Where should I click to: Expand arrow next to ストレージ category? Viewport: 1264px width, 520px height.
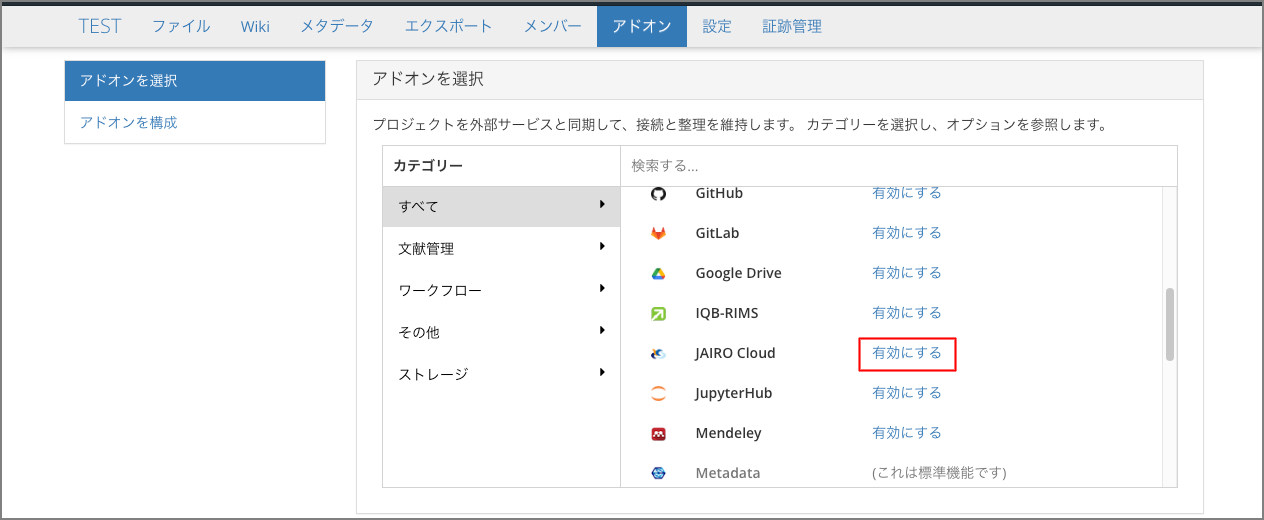602,372
